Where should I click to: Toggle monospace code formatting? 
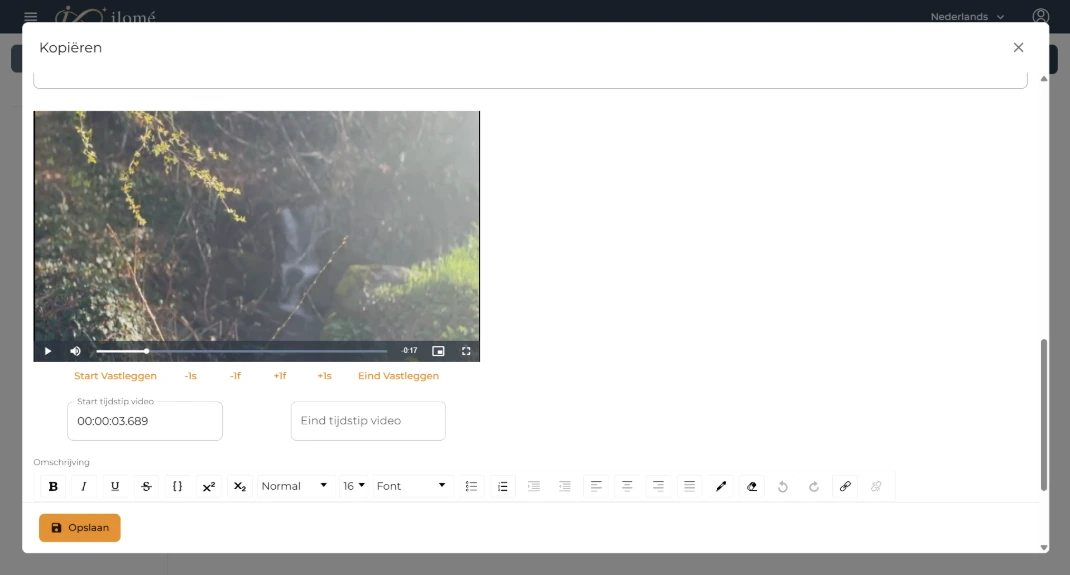click(177, 486)
